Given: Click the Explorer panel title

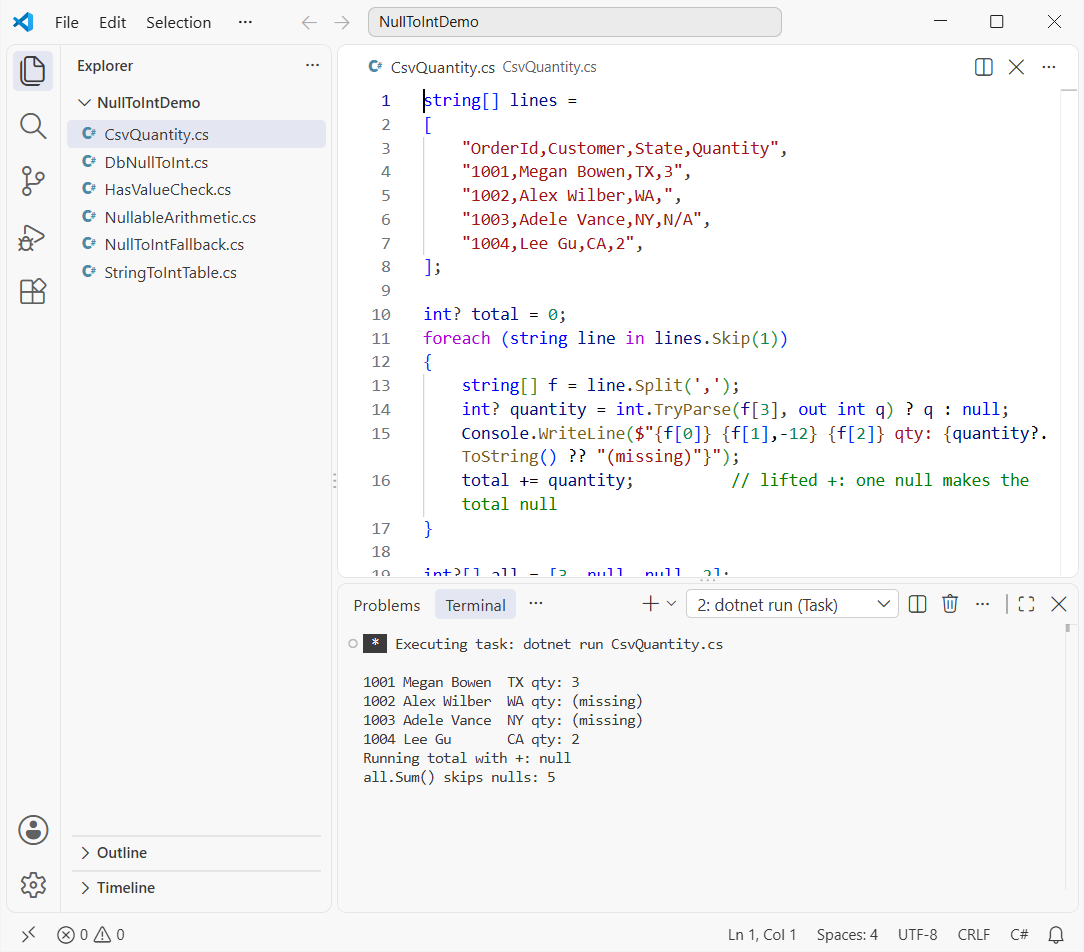Looking at the screenshot, I should pyautogui.click(x=105, y=66).
